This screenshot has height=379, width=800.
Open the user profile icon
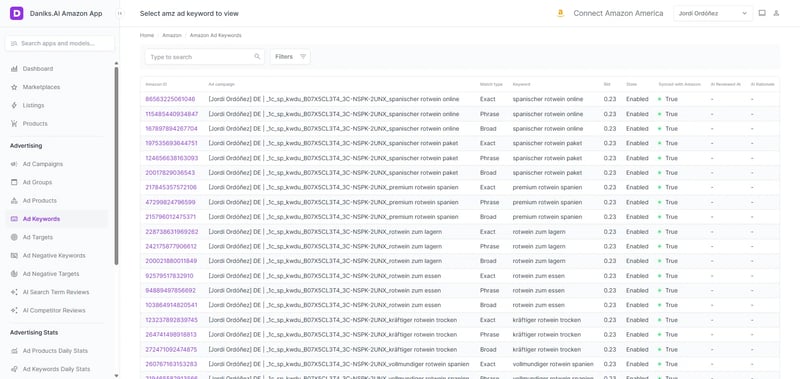pyautogui.click(x=777, y=13)
